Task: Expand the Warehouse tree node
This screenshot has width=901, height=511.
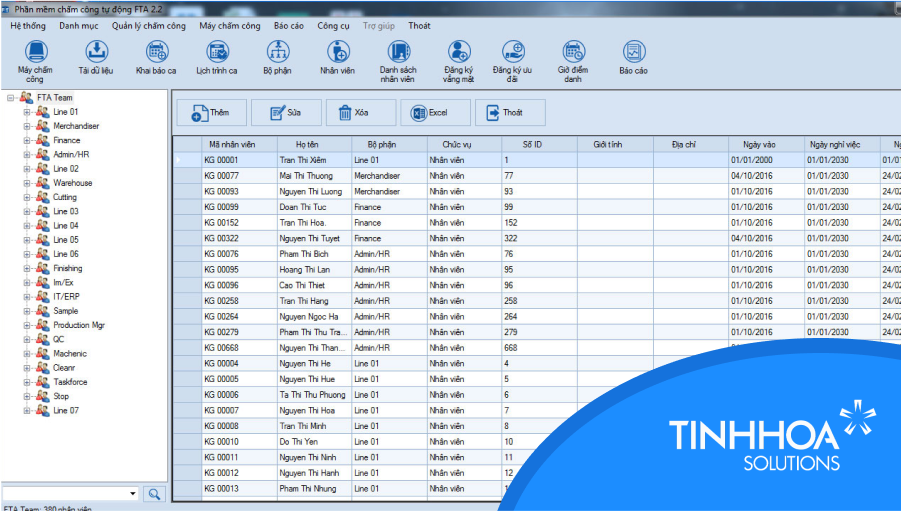Action: (x=27, y=183)
